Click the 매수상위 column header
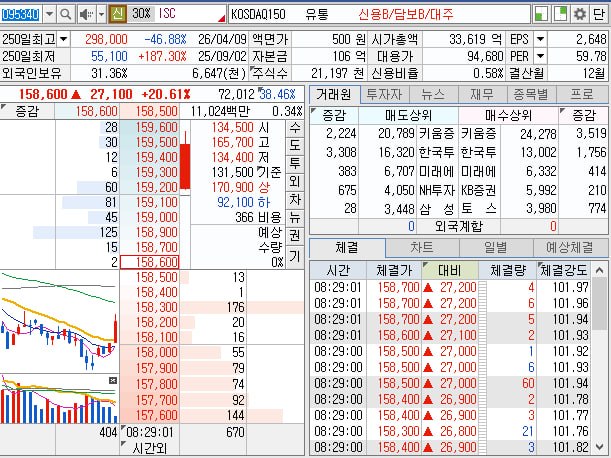 509,115
